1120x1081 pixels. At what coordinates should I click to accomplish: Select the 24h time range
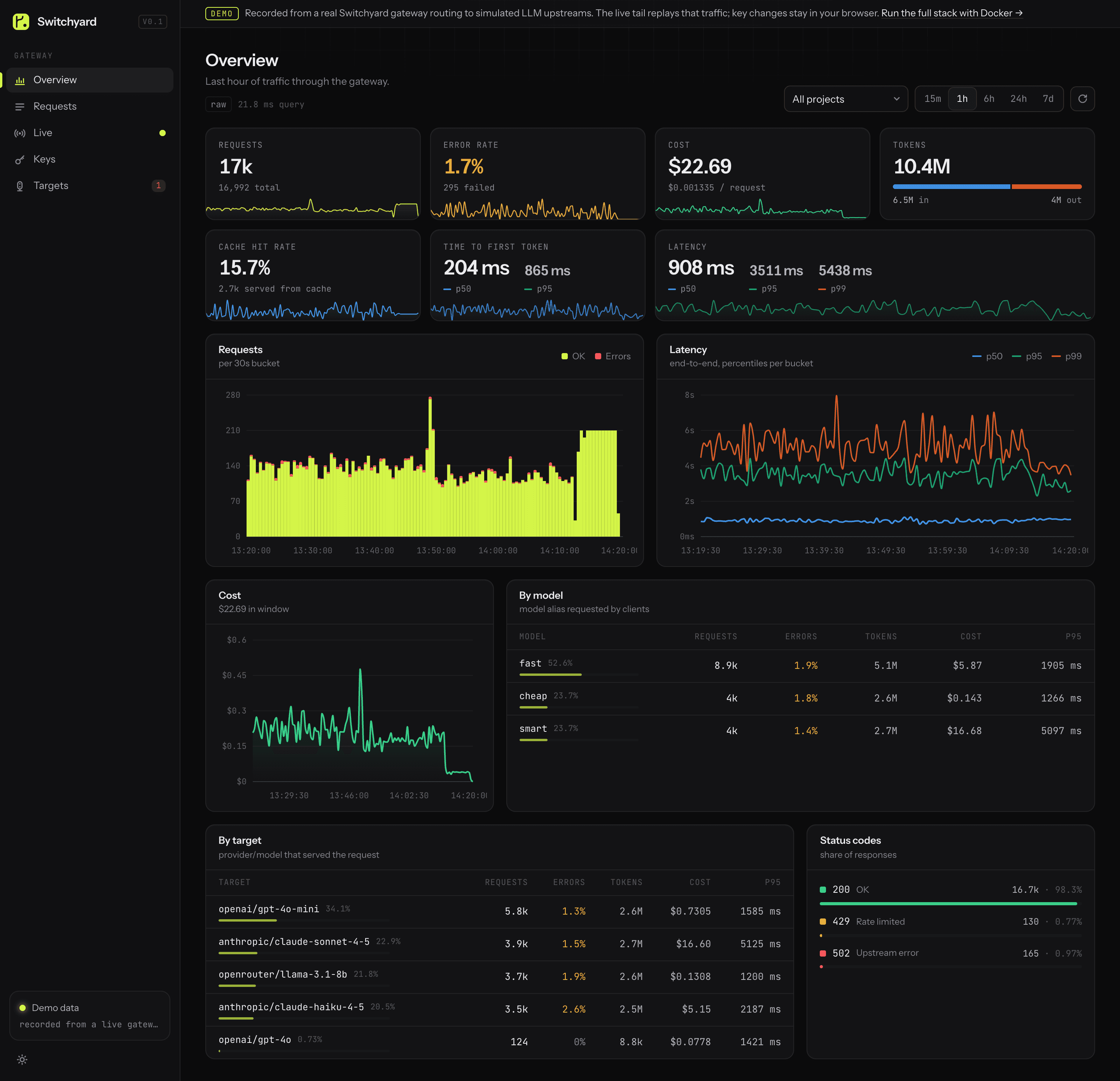click(x=1018, y=99)
